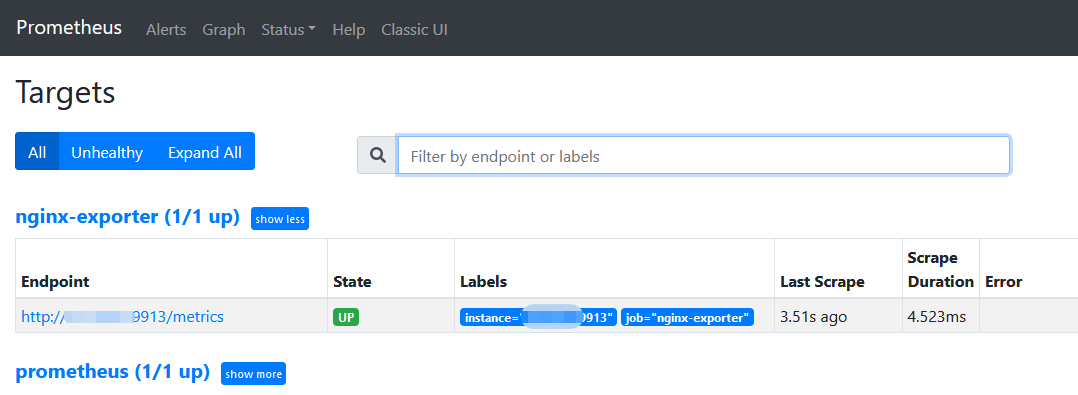Click the green UP state badge
1078x395 pixels.
click(x=346, y=317)
